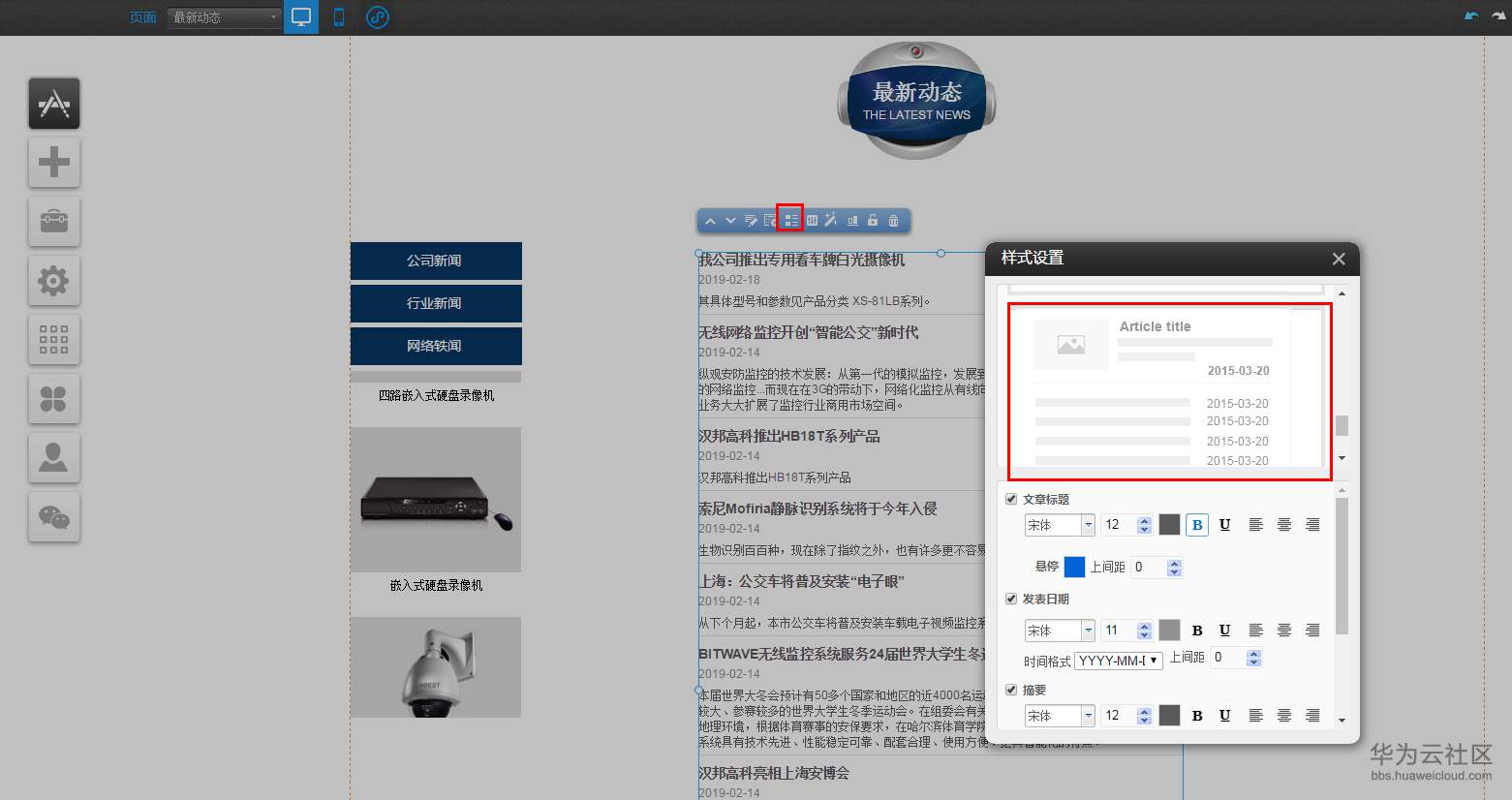Screen dimensions: 1512x800
Task: Click the 发表日期 font size spinner arrows
Action: coord(1145,631)
